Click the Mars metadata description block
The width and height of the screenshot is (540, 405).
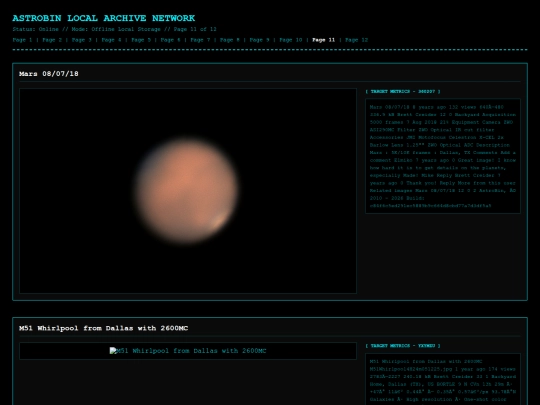443,156
